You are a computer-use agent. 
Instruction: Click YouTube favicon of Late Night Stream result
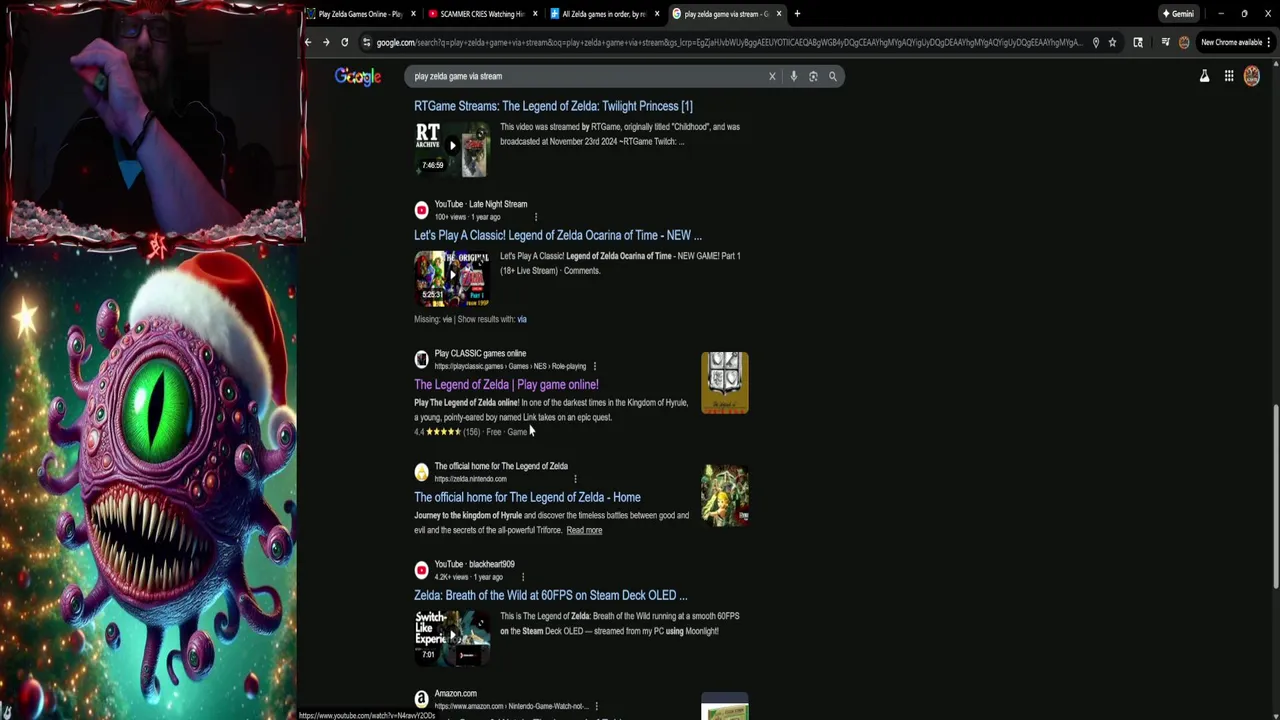click(x=421, y=210)
